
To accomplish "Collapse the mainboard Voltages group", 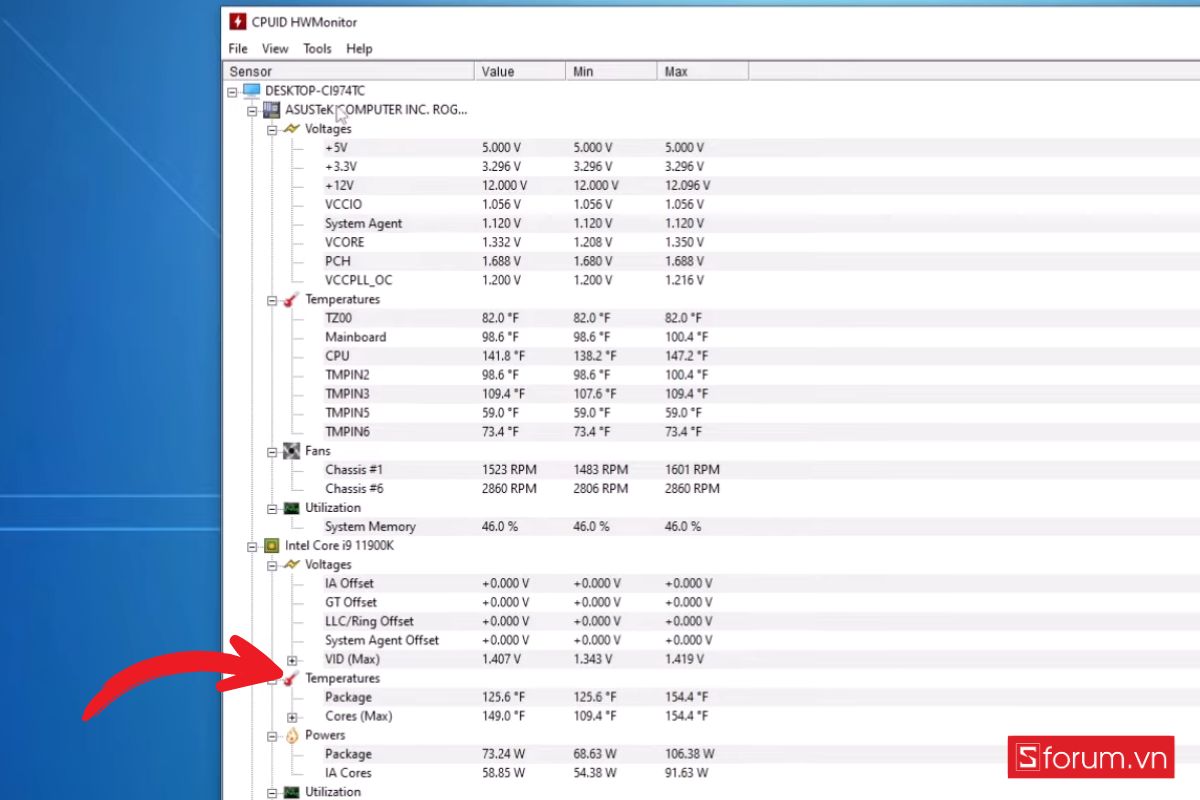I will (272, 129).
